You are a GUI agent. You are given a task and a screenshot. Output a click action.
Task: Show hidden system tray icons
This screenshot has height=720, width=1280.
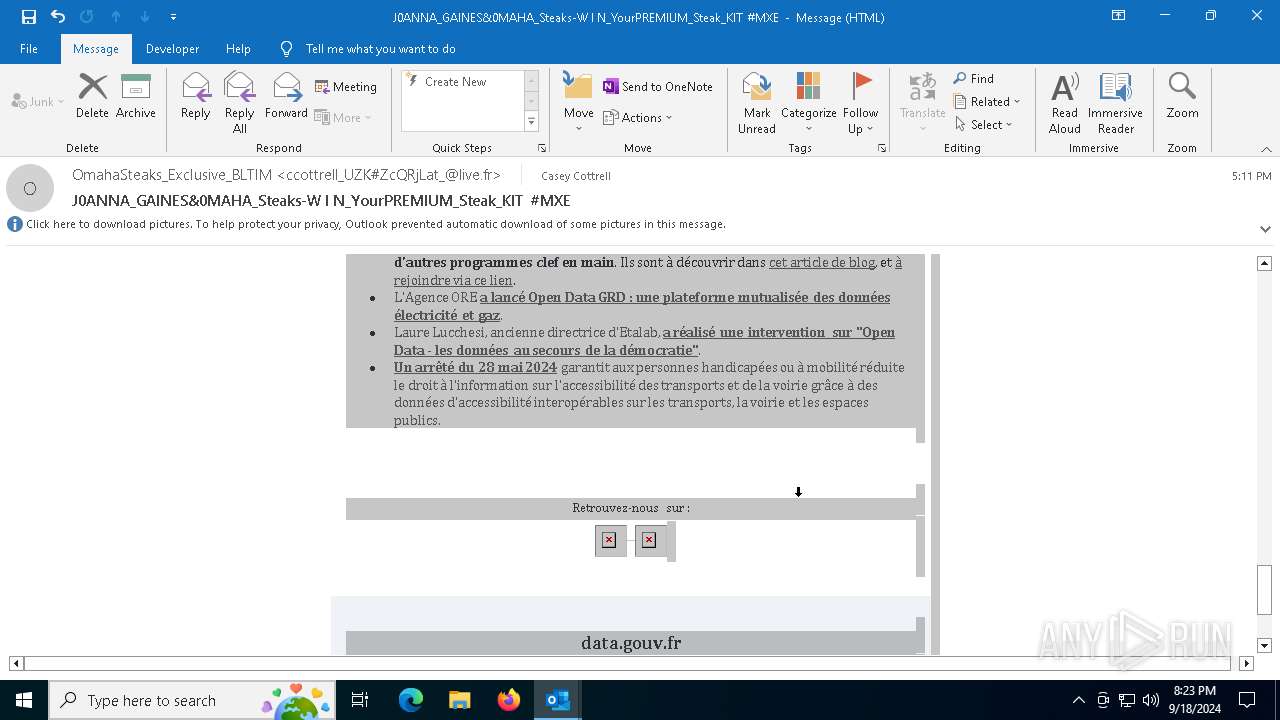[x=1078, y=700]
